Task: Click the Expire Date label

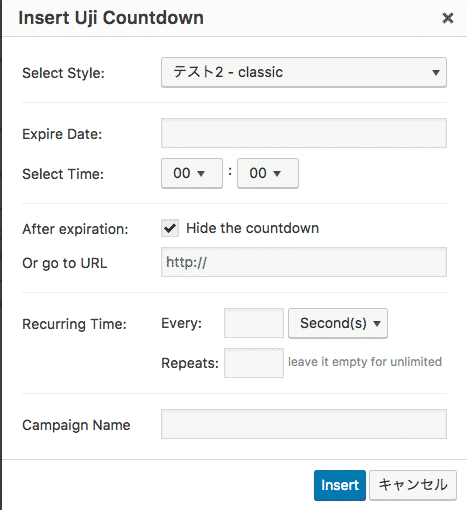Action: coord(62,134)
